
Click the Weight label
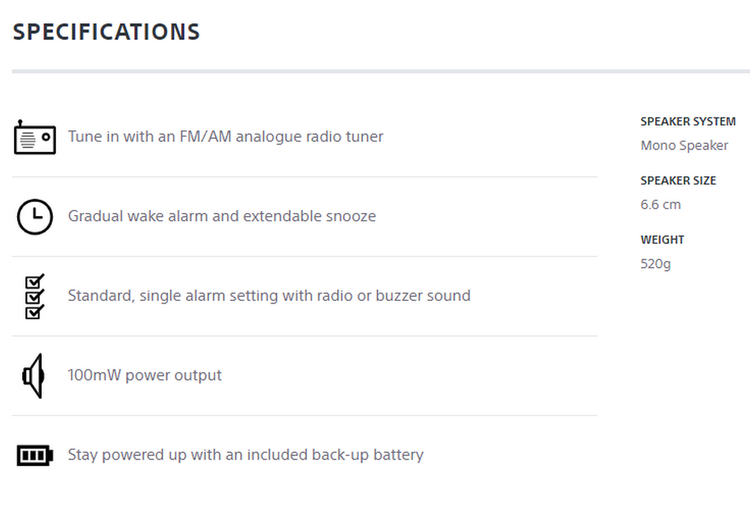click(x=662, y=240)
